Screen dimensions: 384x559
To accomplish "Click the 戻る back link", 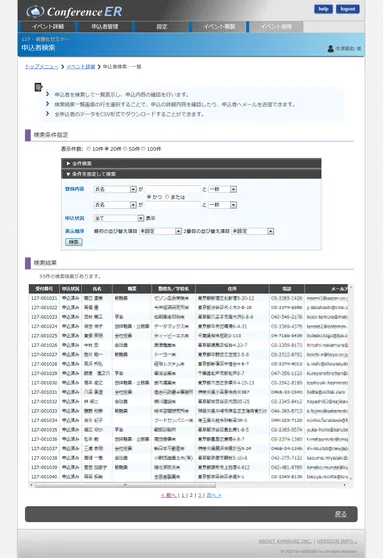I will (x=341, y=514).
